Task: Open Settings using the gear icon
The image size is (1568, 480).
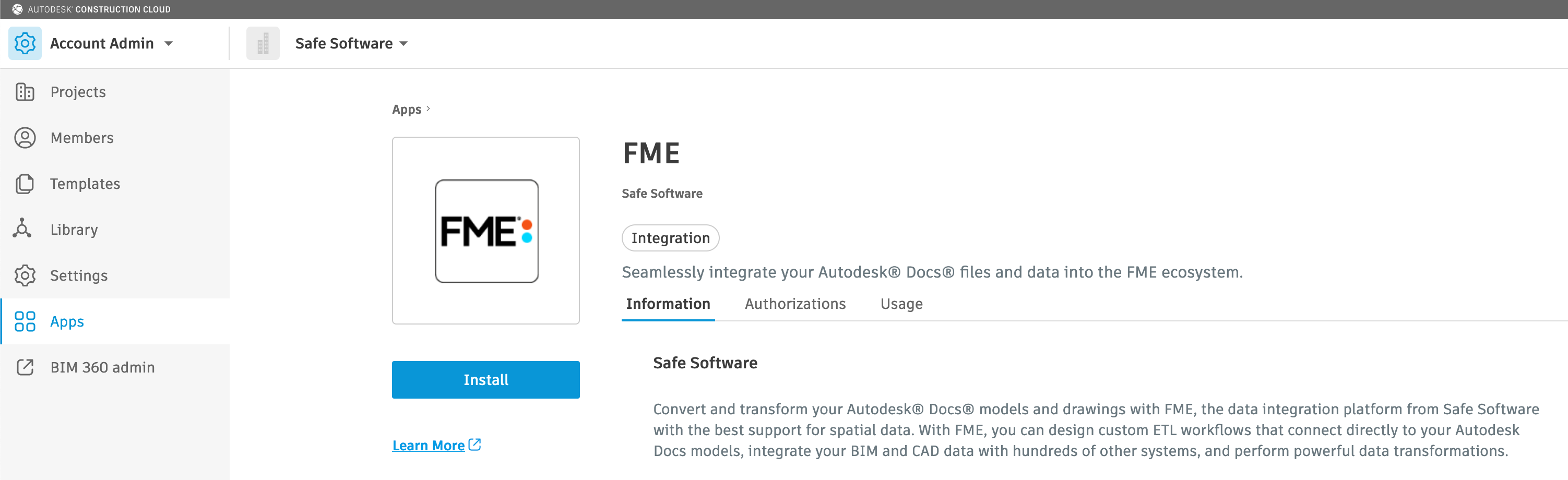Action: click(x=25, y=275)
